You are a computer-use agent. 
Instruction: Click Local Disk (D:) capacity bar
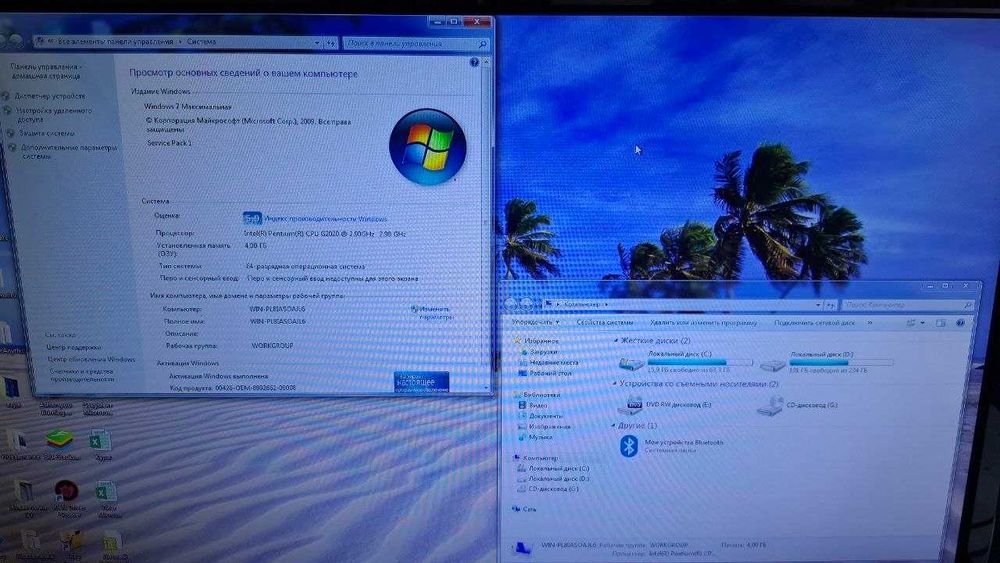841,362
